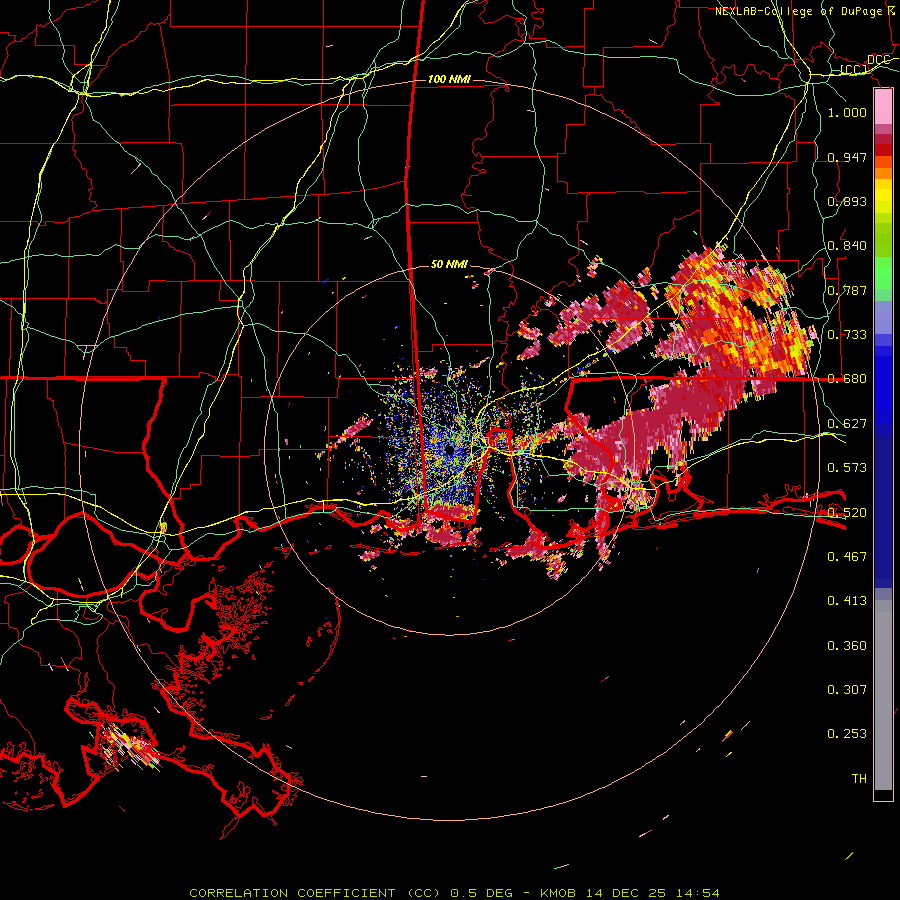Select the 0.787 scale value
Screen dimensions: 900x900
click(847, 290)
